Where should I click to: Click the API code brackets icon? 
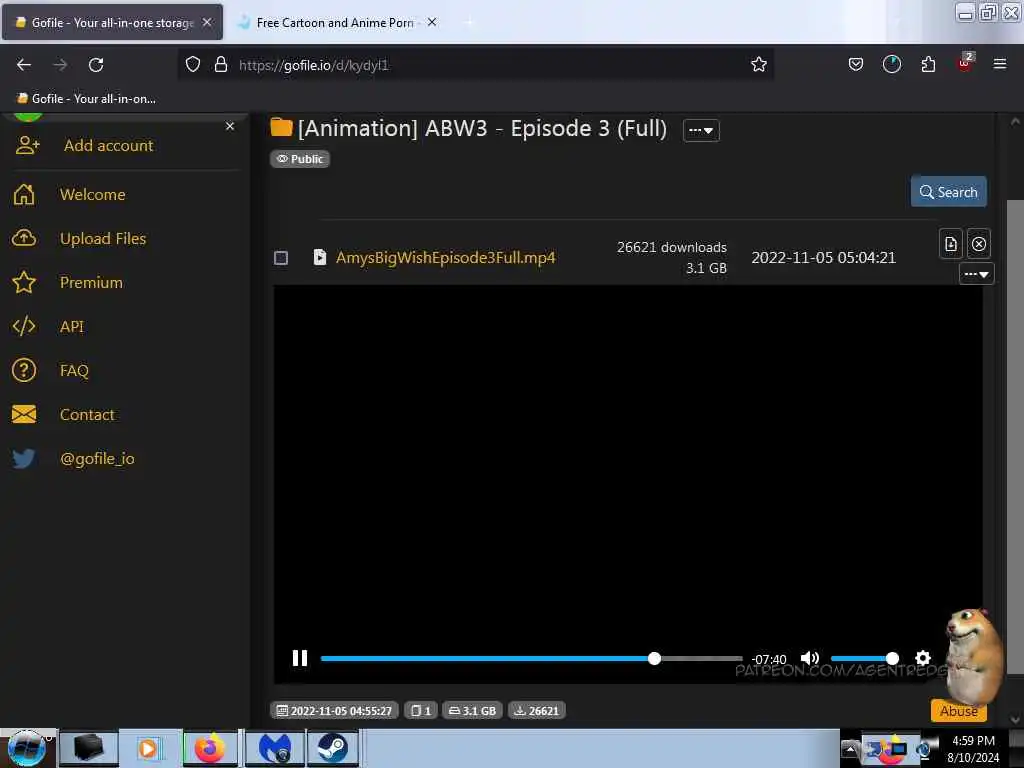(24, 326)
